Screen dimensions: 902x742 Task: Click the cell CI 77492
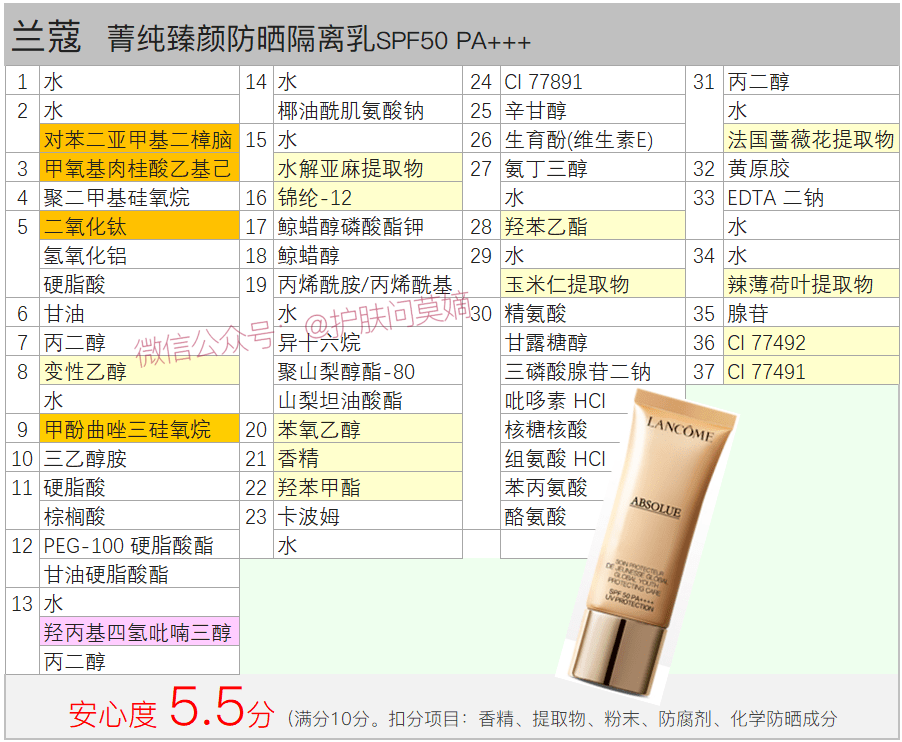point(811,342)
